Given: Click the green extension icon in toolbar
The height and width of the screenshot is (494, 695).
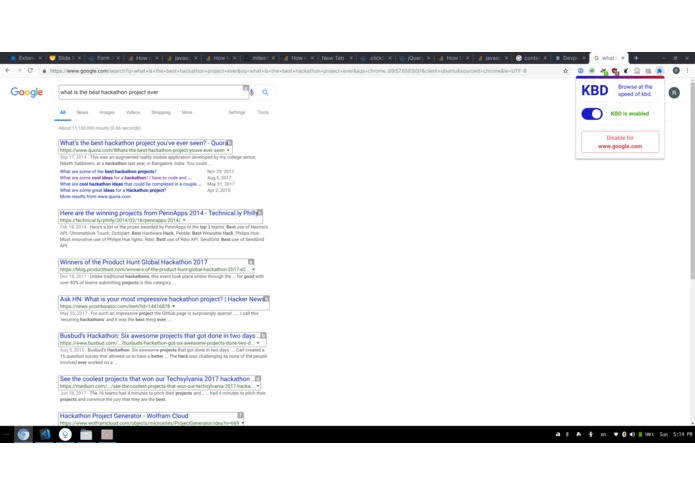Looking at the screenshot, I should coord(592,71).
